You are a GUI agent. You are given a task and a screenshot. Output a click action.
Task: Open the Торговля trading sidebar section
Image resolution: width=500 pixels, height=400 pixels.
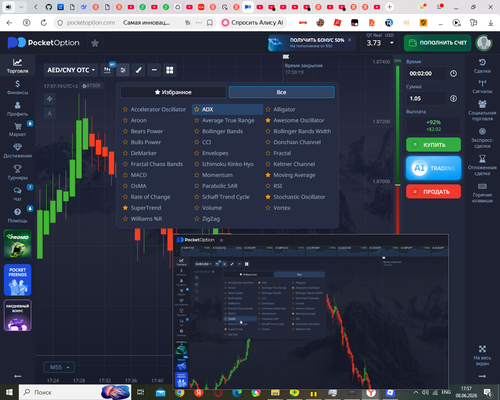pyautogui.click(x=17, y=66)
